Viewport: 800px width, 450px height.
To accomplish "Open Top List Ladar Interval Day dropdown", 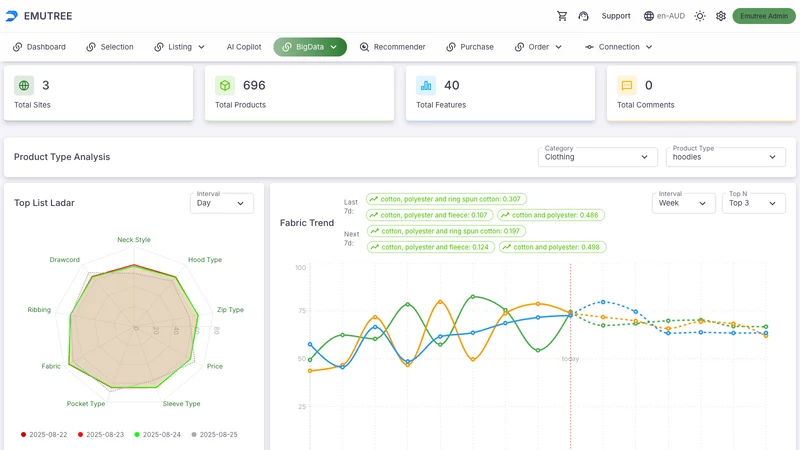I will click(221, 203).
